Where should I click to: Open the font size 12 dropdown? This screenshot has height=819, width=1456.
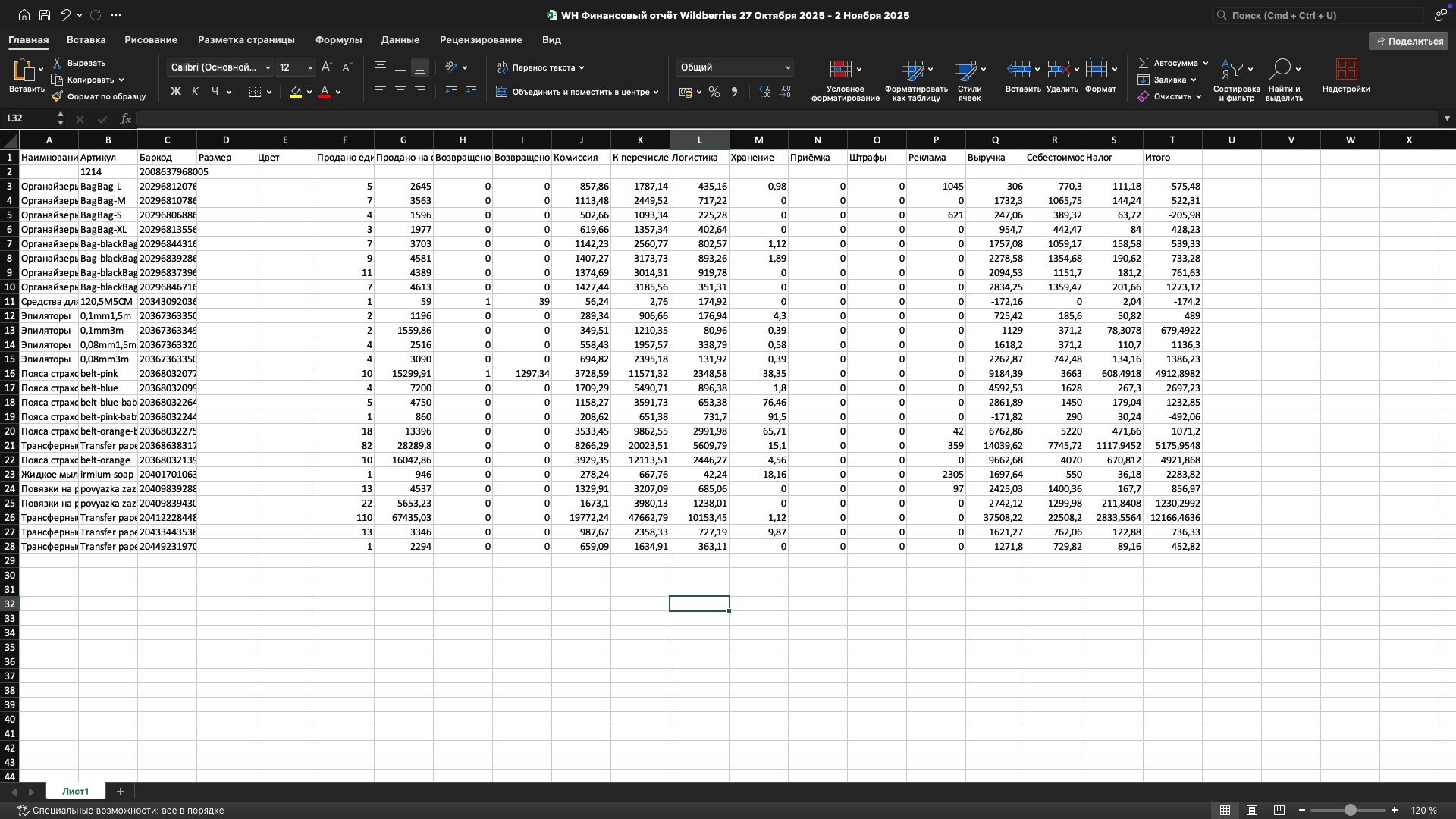[310, 67]
